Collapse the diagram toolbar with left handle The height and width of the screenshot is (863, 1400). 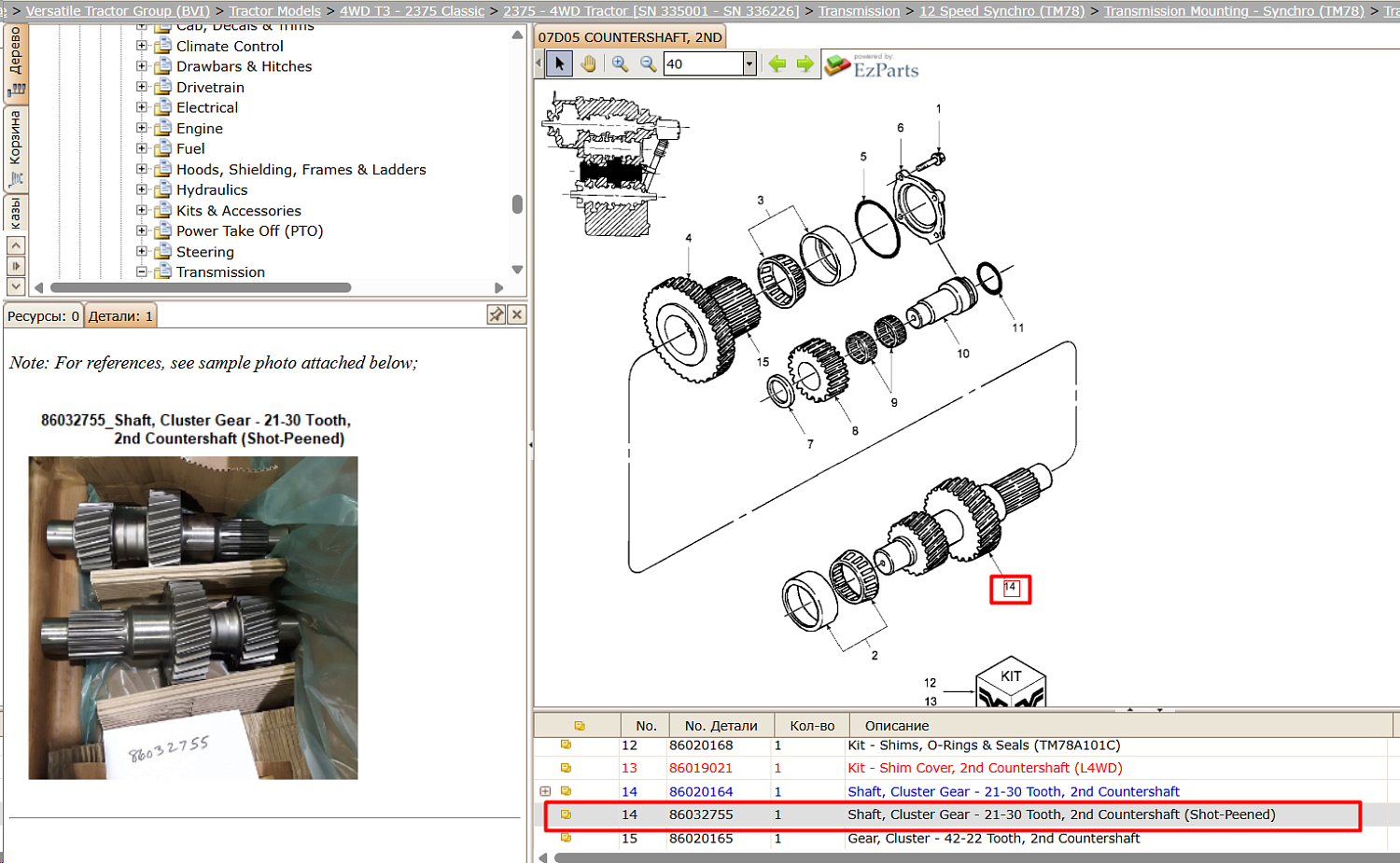coord(539,63)
